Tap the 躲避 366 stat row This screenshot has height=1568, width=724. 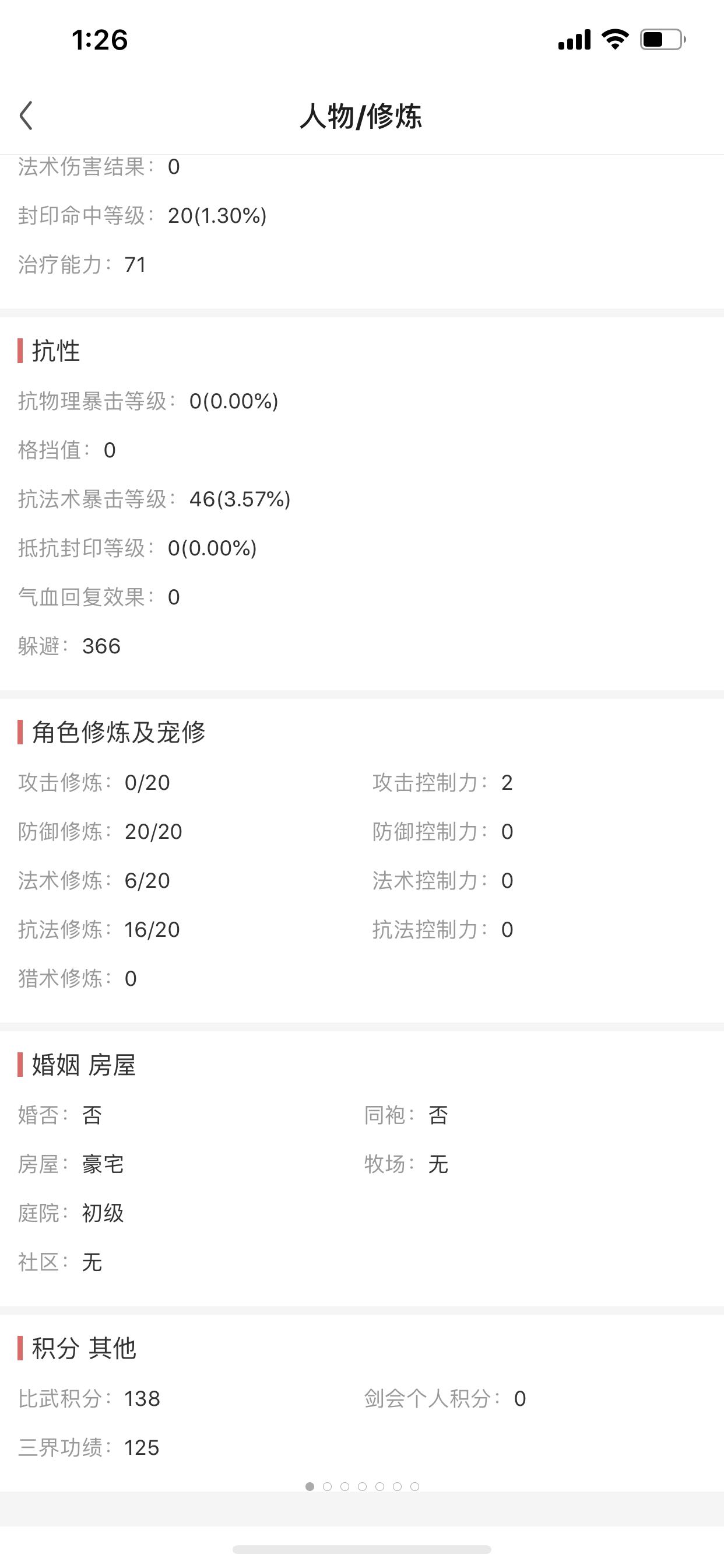(69, 646)
